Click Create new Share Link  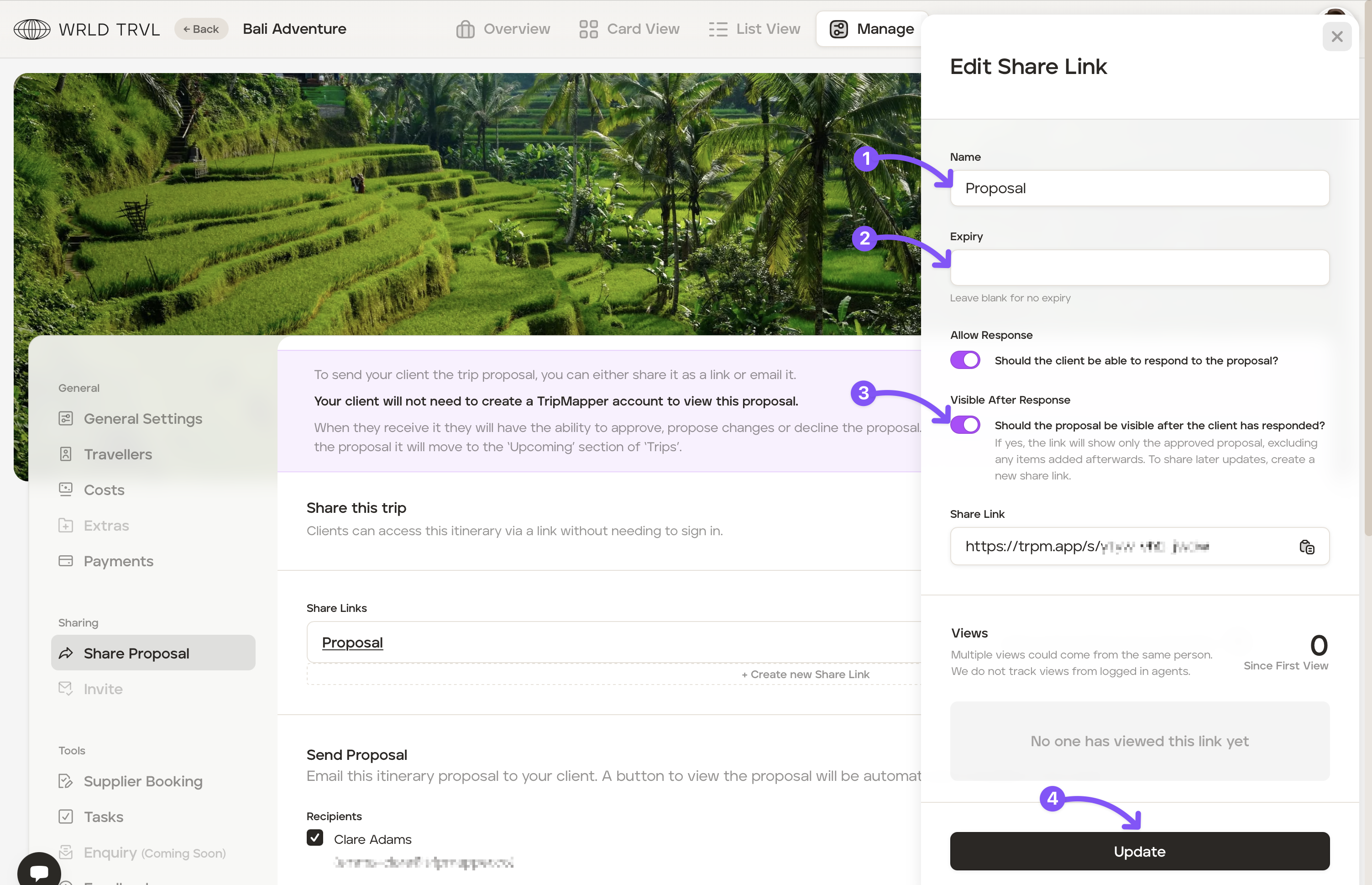tap(805, 674)
